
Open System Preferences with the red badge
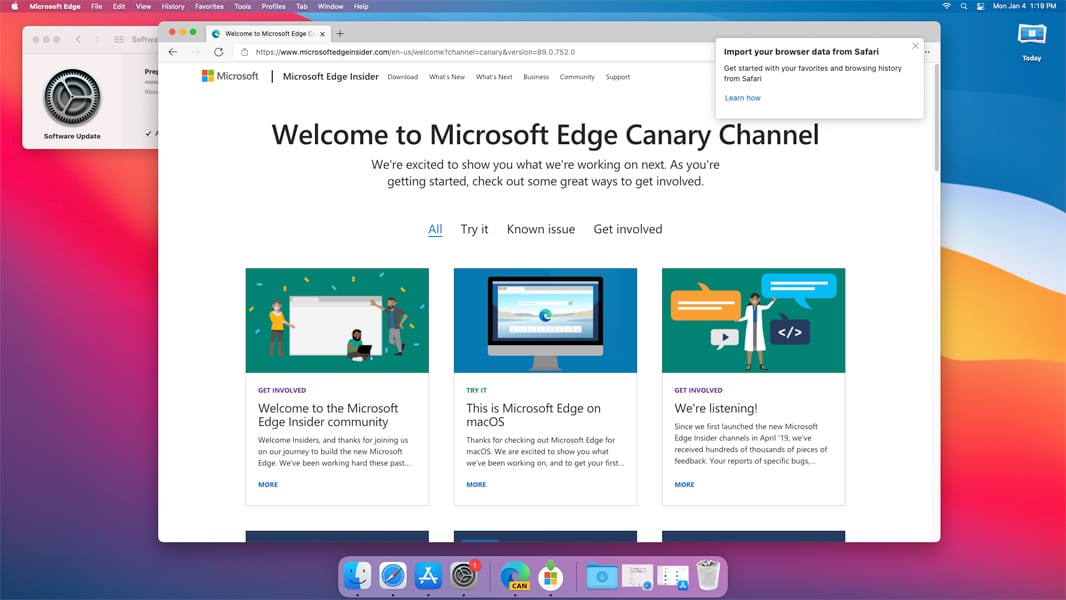click(464, 576)
